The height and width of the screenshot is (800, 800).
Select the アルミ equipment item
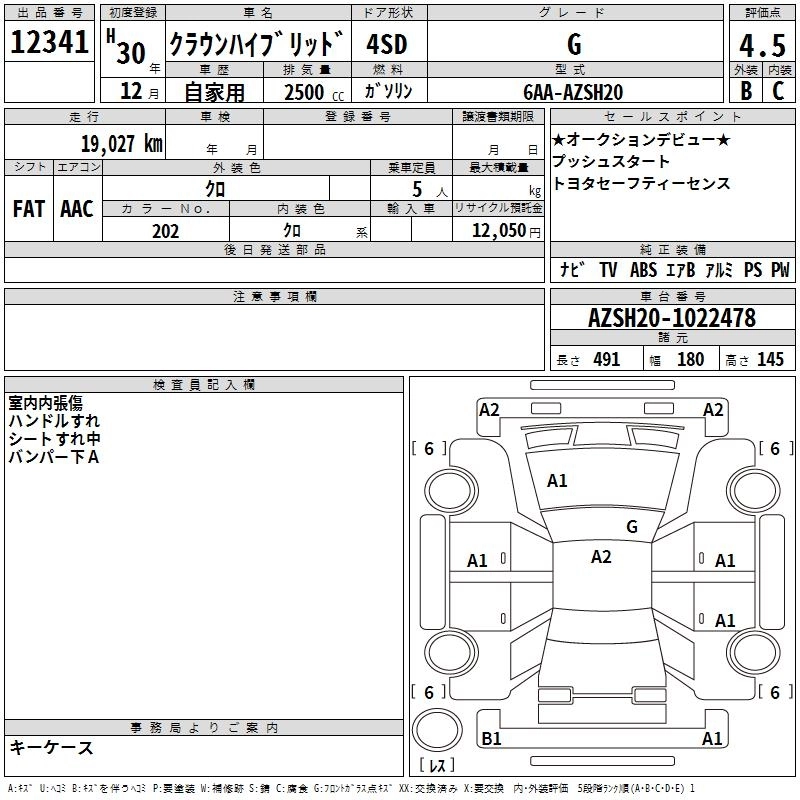click(719, 270)
